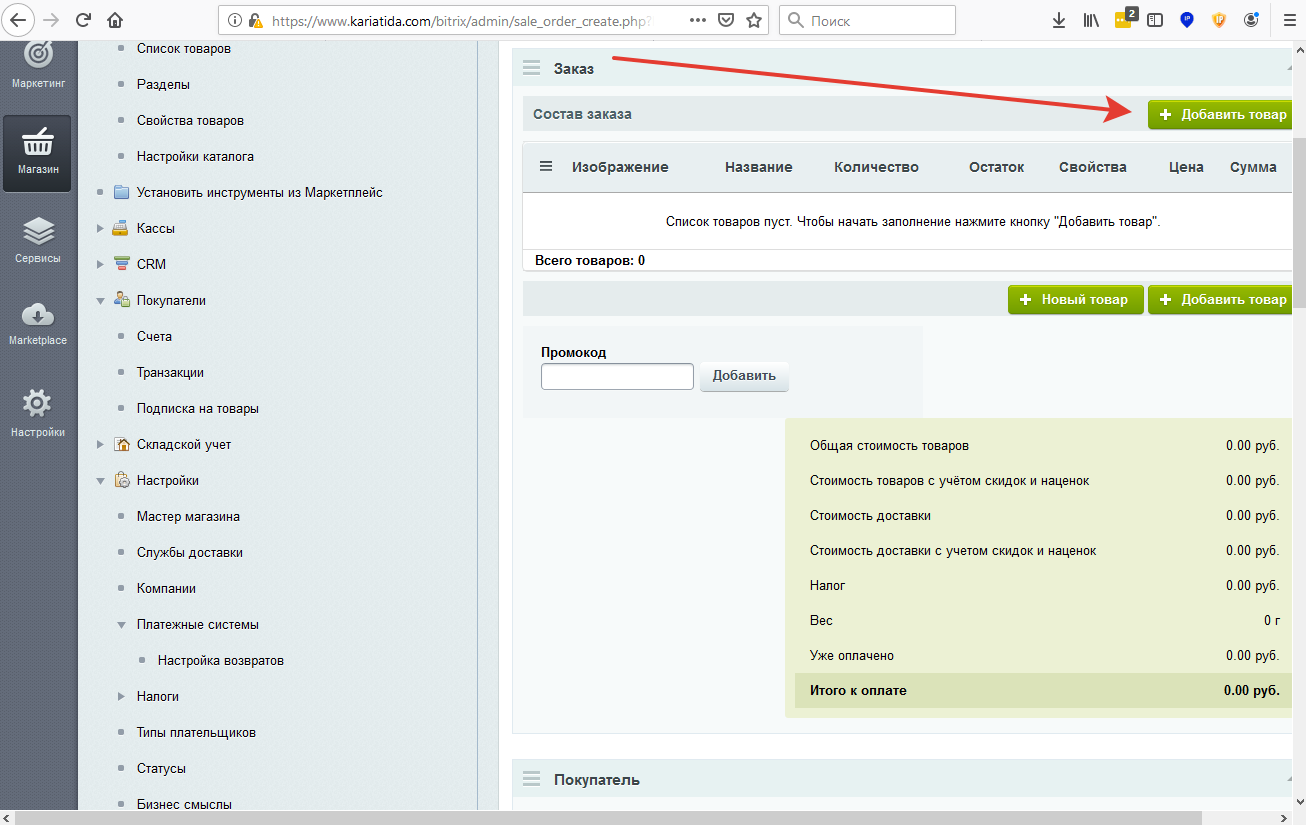Click the Промокод input field

click(x=617, y=377)
